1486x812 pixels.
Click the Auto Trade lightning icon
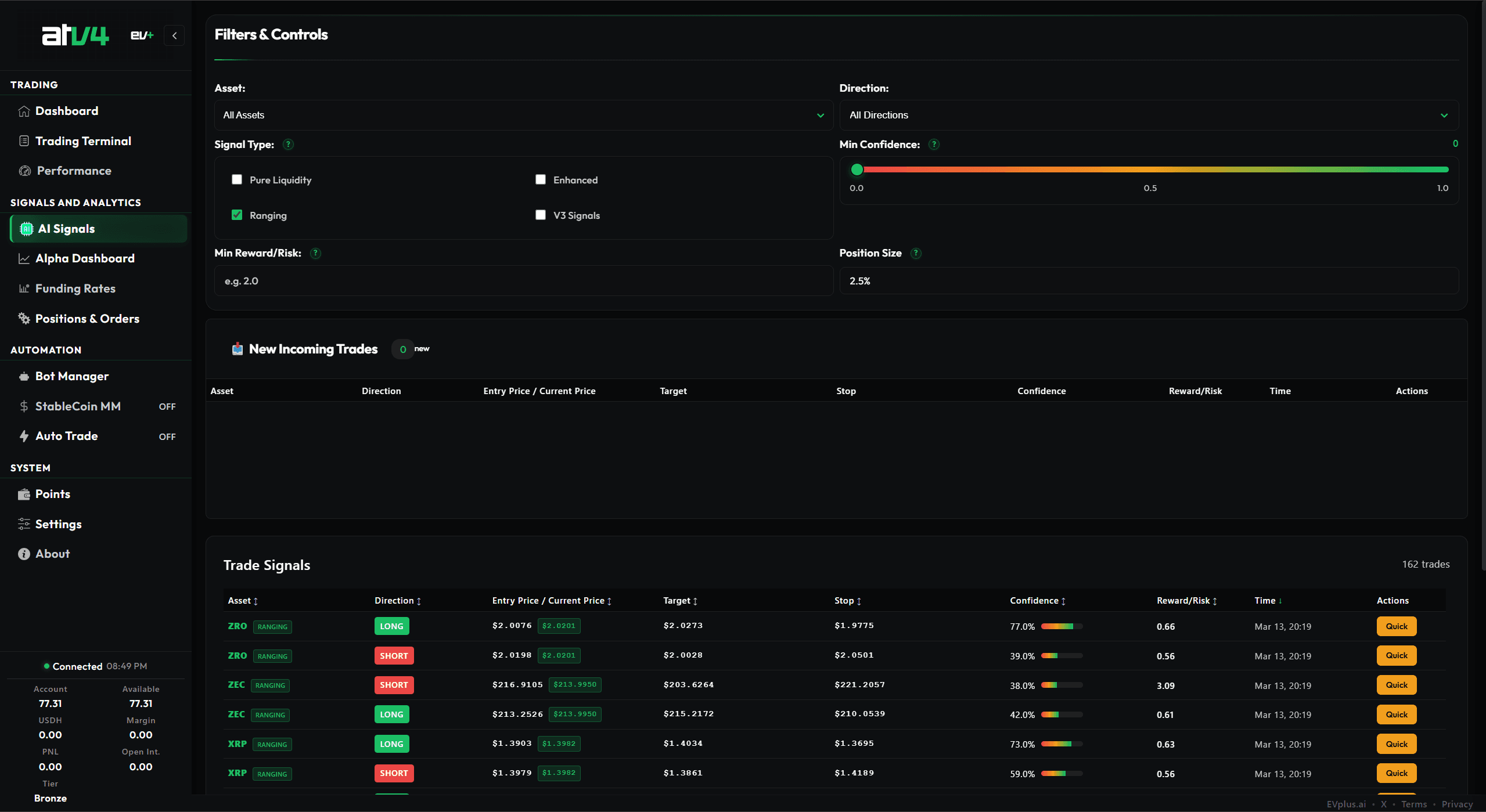(x=24, y=436)
